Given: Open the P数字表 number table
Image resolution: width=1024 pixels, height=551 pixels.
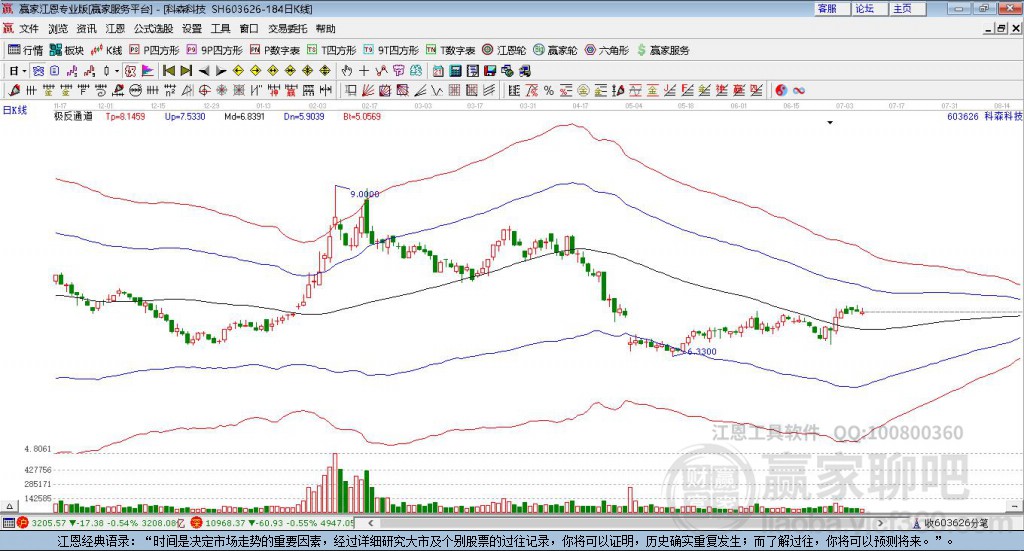Looking at the screenshot, I should click(274, 50).
